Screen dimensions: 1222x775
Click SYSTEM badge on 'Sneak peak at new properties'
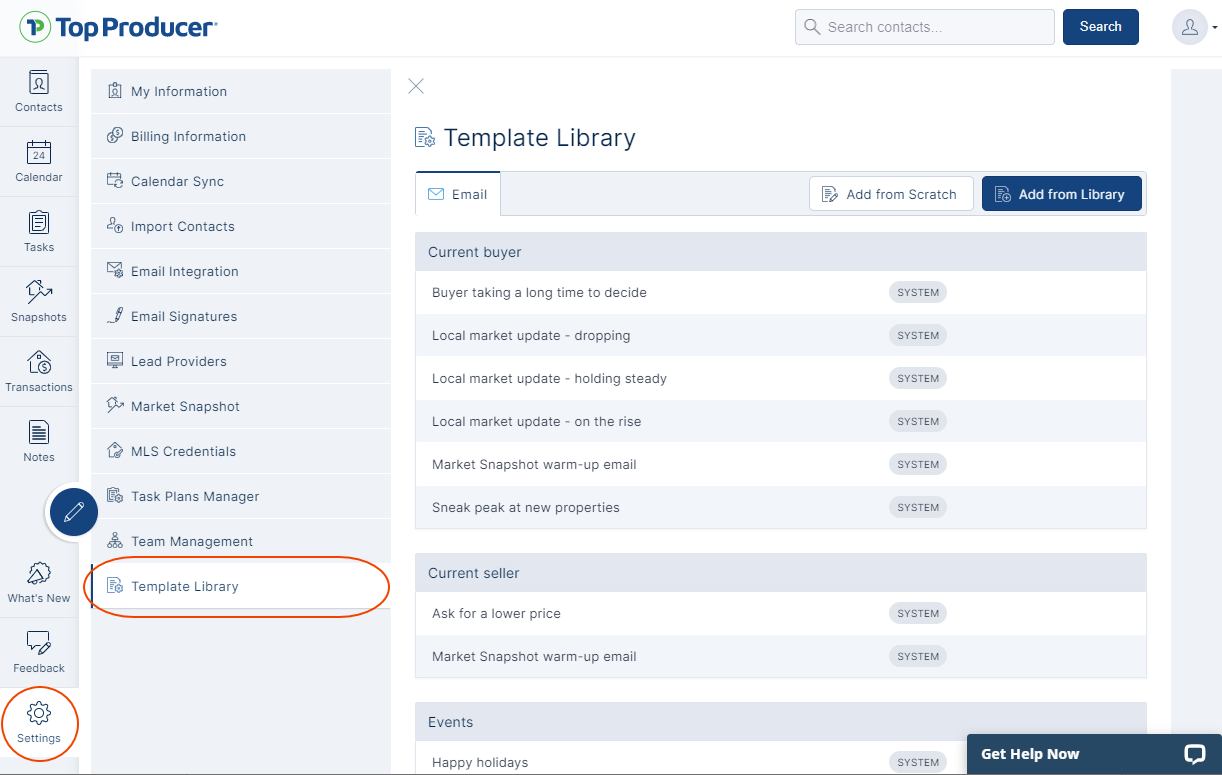(x=918, y=508)
